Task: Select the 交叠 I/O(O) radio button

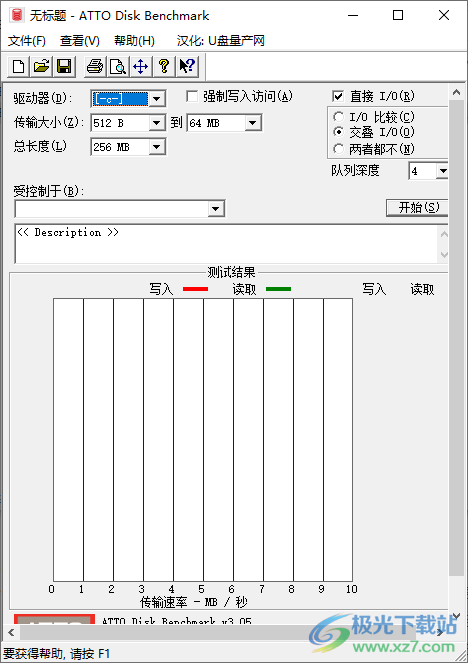Action: 338,132
